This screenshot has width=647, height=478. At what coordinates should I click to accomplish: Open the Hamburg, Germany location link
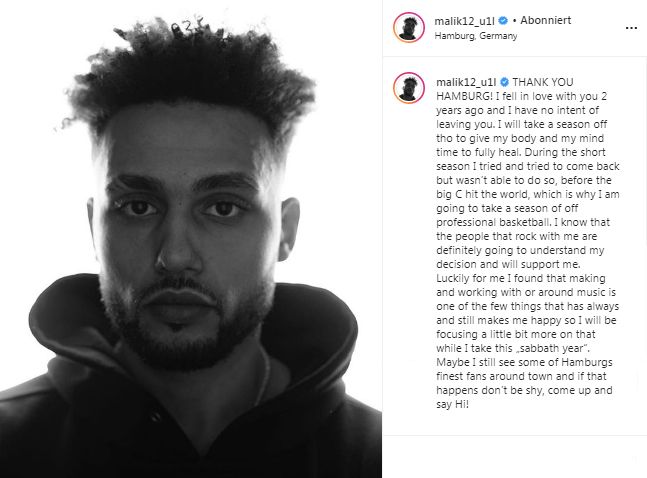tap(476, 36)
